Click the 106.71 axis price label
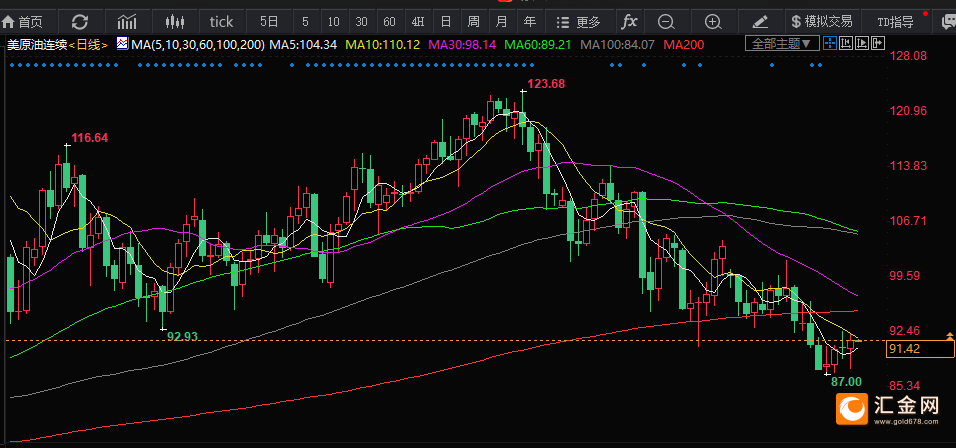This screenshot has height=448, width=956. [908, 220]
